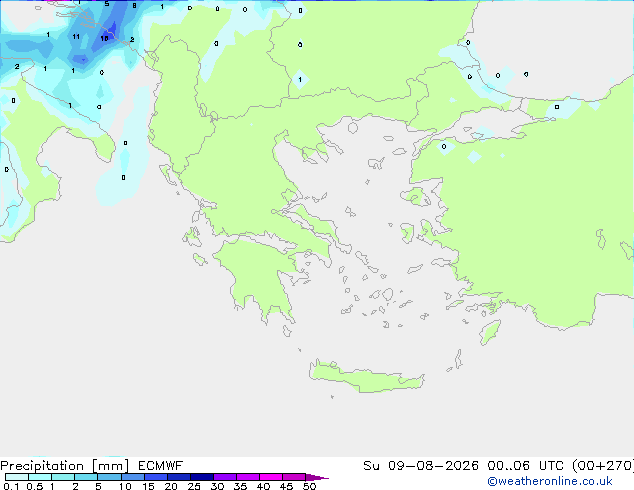Image resolution: width=634 pixels, height=490 pixels.
Task: Click the 2–5 mm legend swatch
Action: (x=86, y=477)
